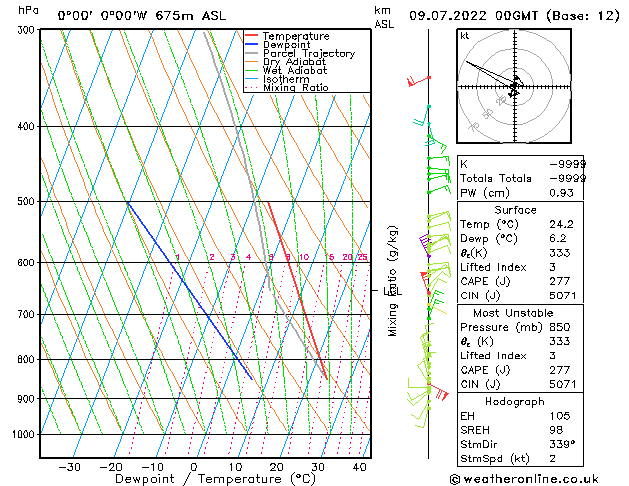This screenshot has width=629, height=486.
Task: Click the Most Unstable CIN (J) label
Action: 480,385
